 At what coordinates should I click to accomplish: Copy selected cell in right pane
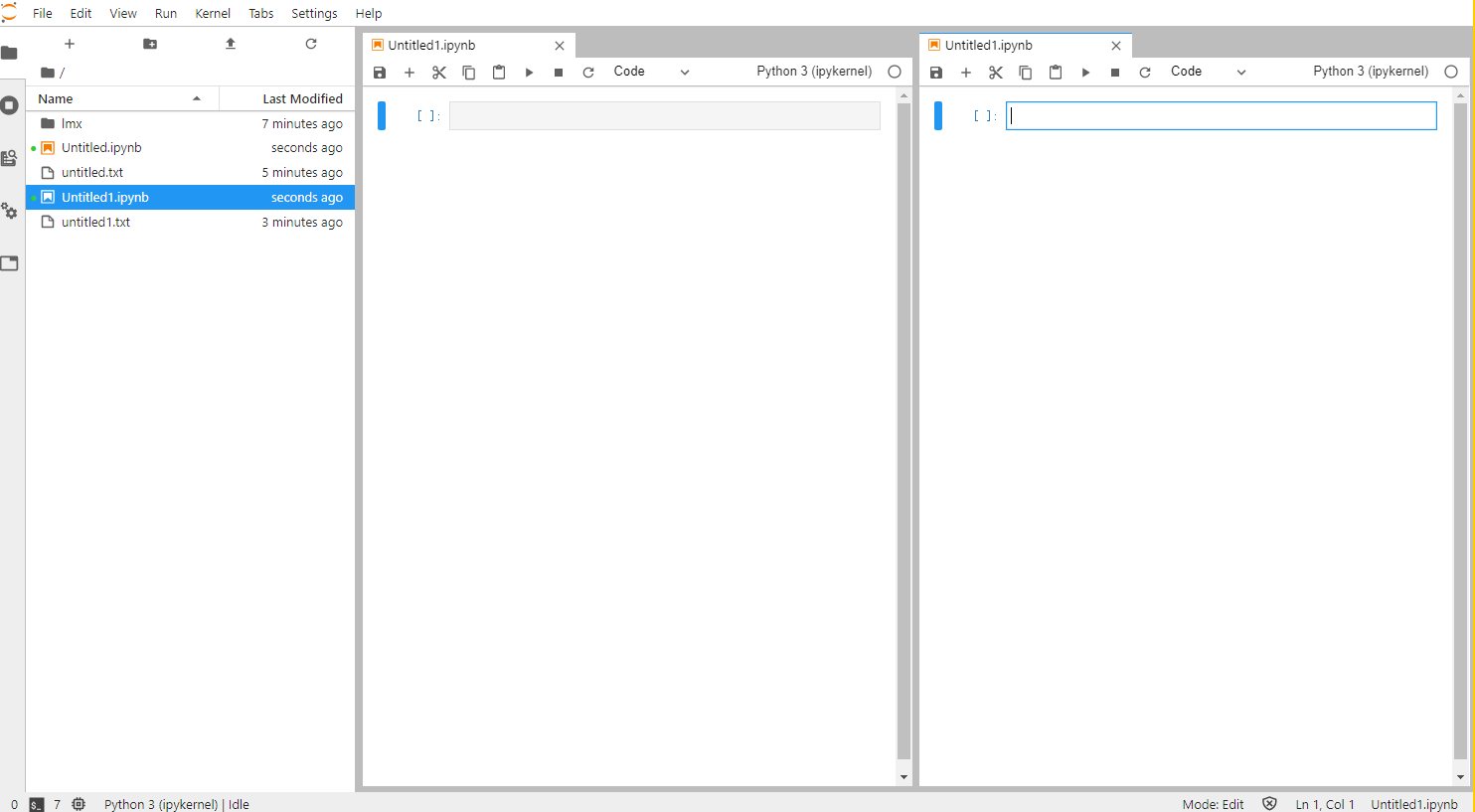[1026, 73]
